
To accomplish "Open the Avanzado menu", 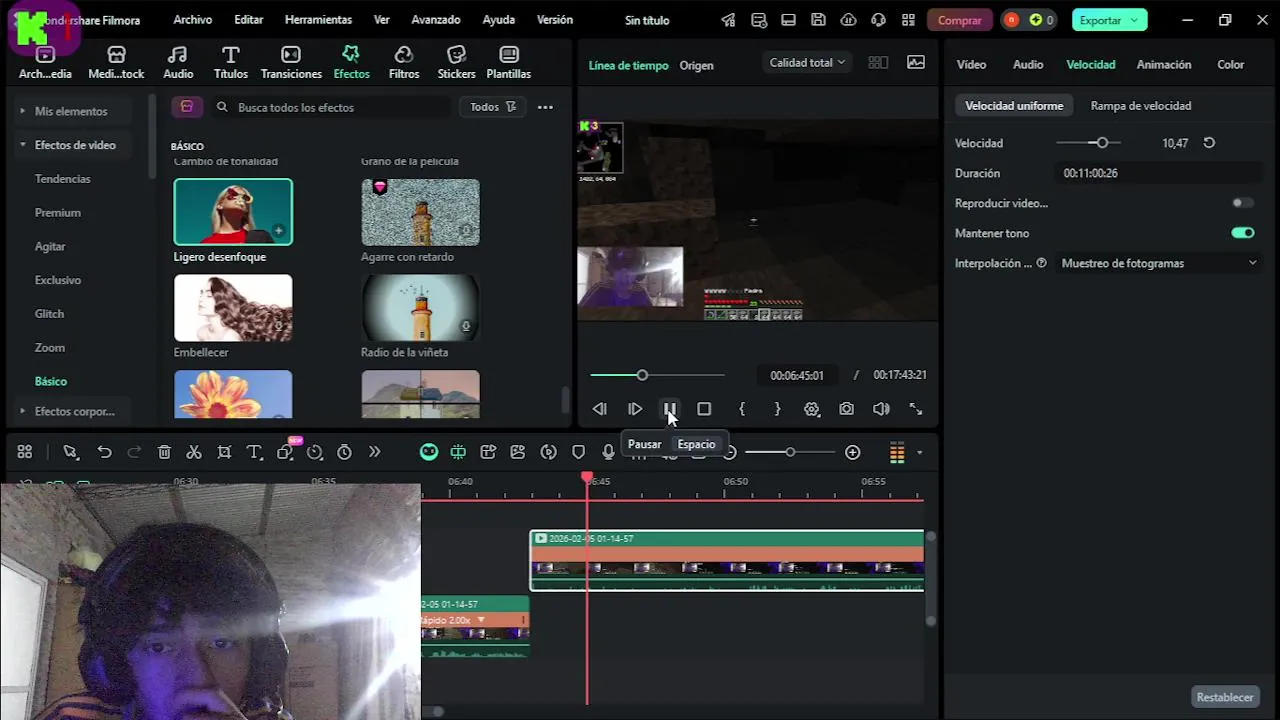I will click(x=436, y=20).
